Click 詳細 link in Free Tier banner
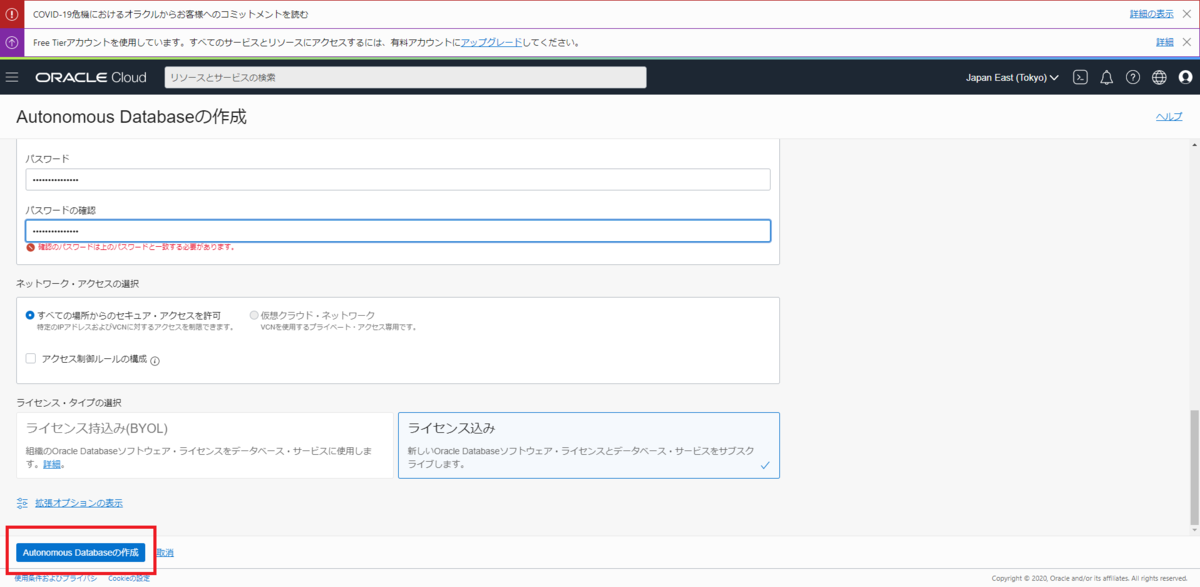 click(1165, 42)
